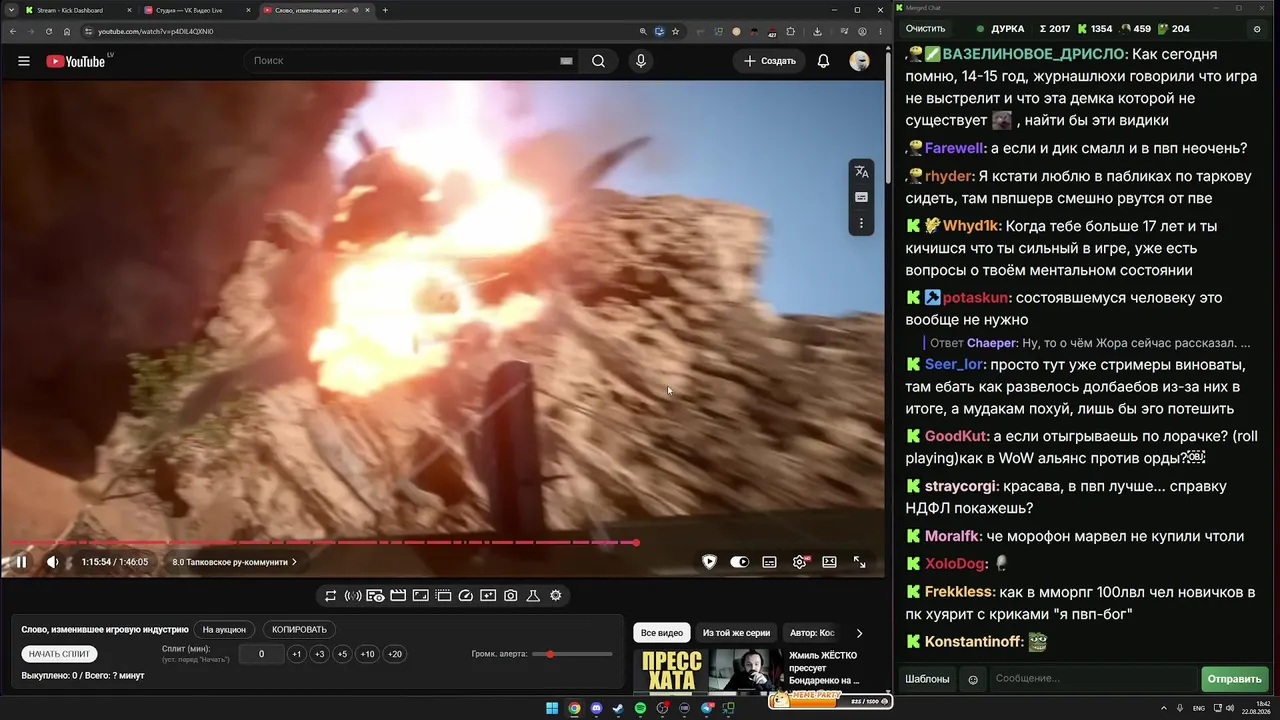This screenshot has width=1280, height=720.
Task: Open the on-screen keyboard in search box
Action: click(x=566, y=61)
